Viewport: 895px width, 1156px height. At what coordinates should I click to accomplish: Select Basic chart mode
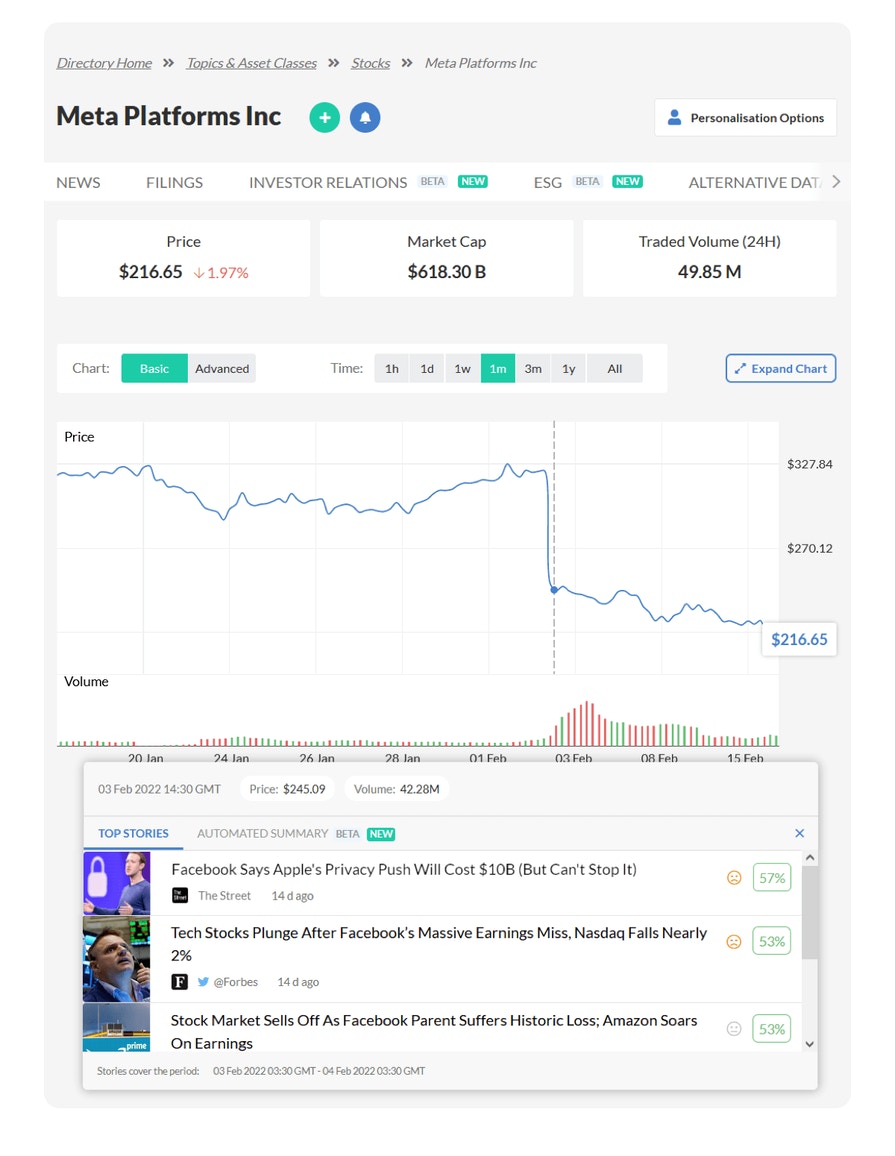(154, 368)
